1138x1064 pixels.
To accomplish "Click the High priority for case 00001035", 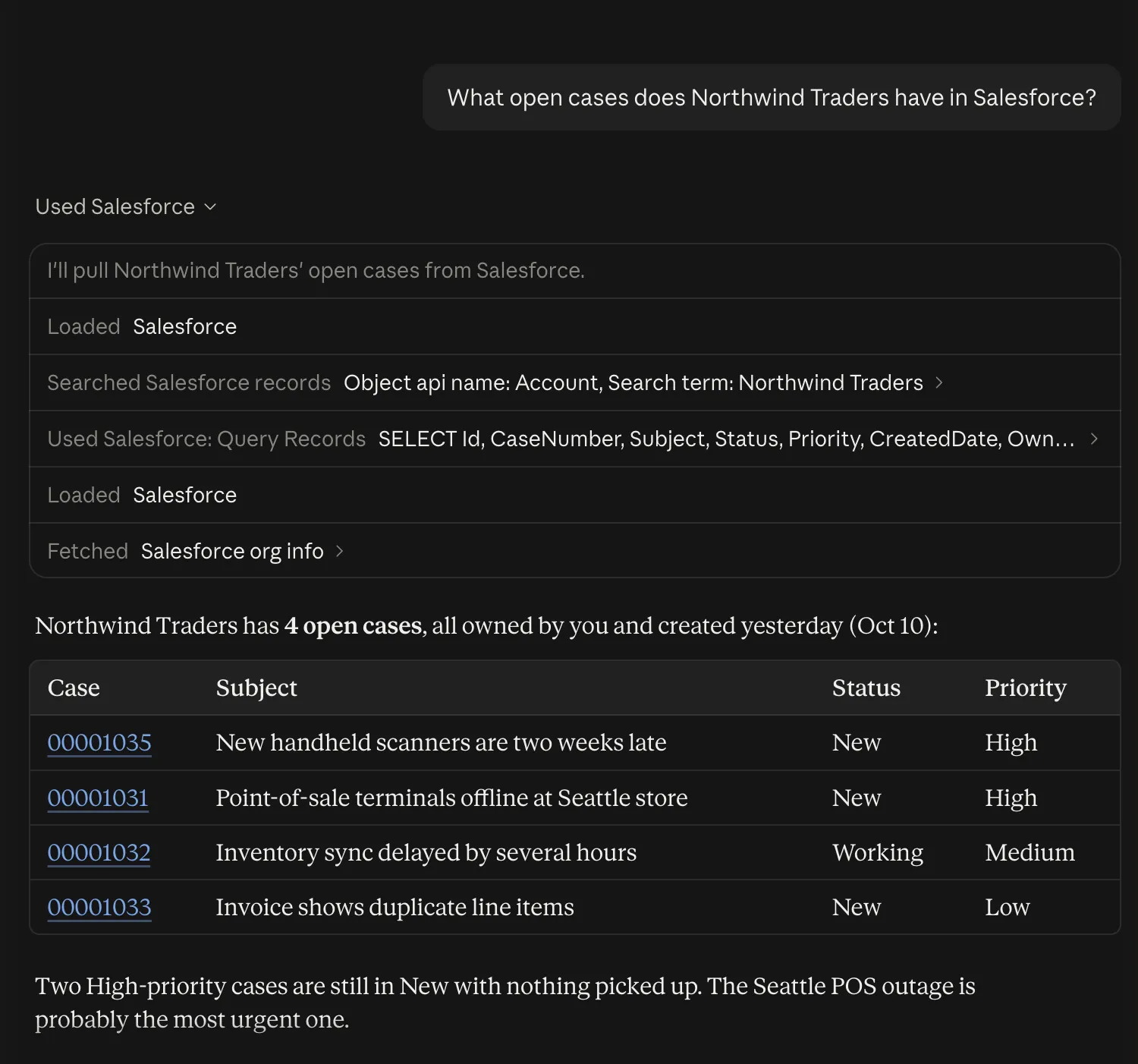I will click(1011, 742).
